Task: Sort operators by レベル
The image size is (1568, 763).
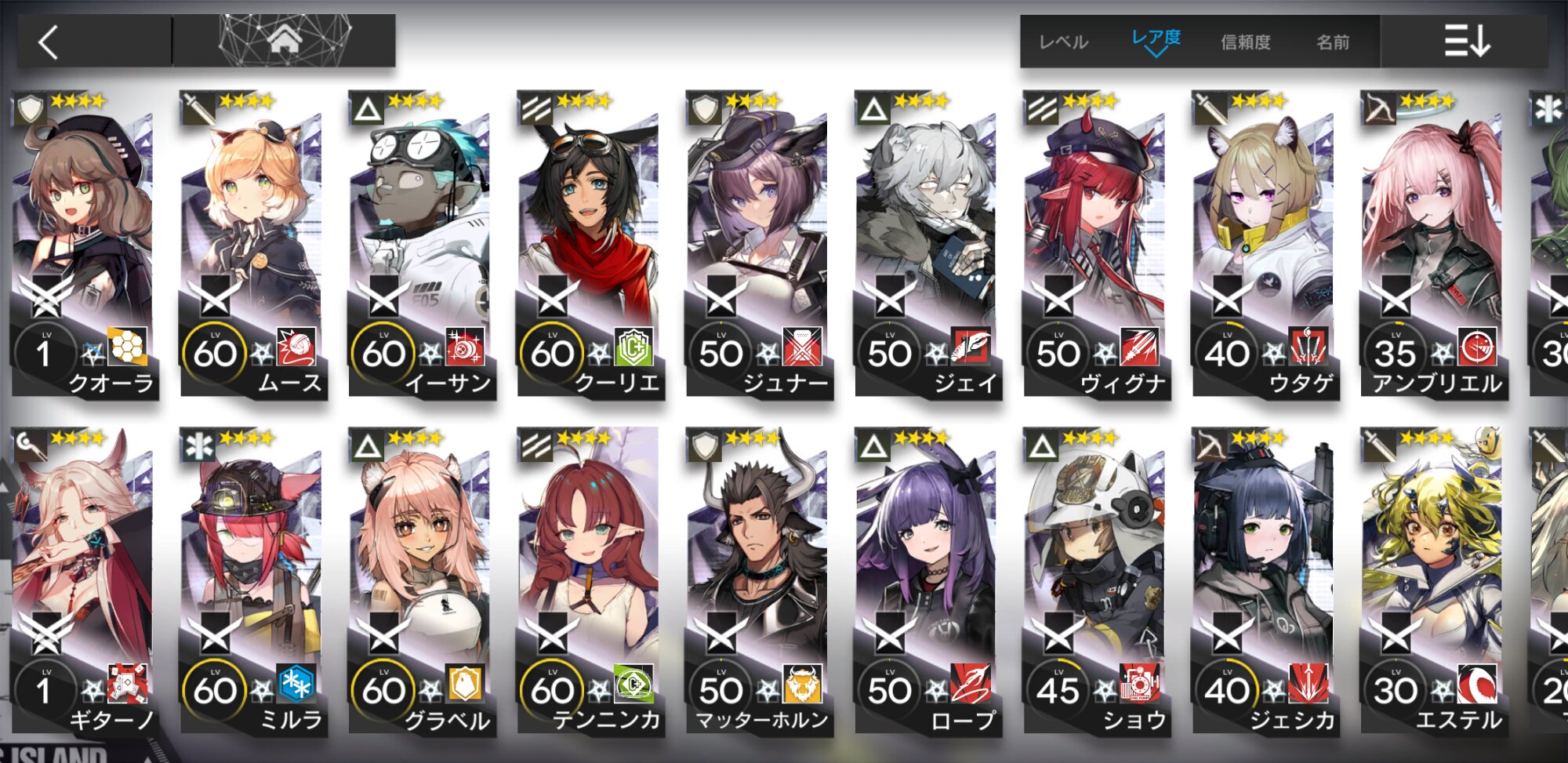Action: [x=1063, y=42]
